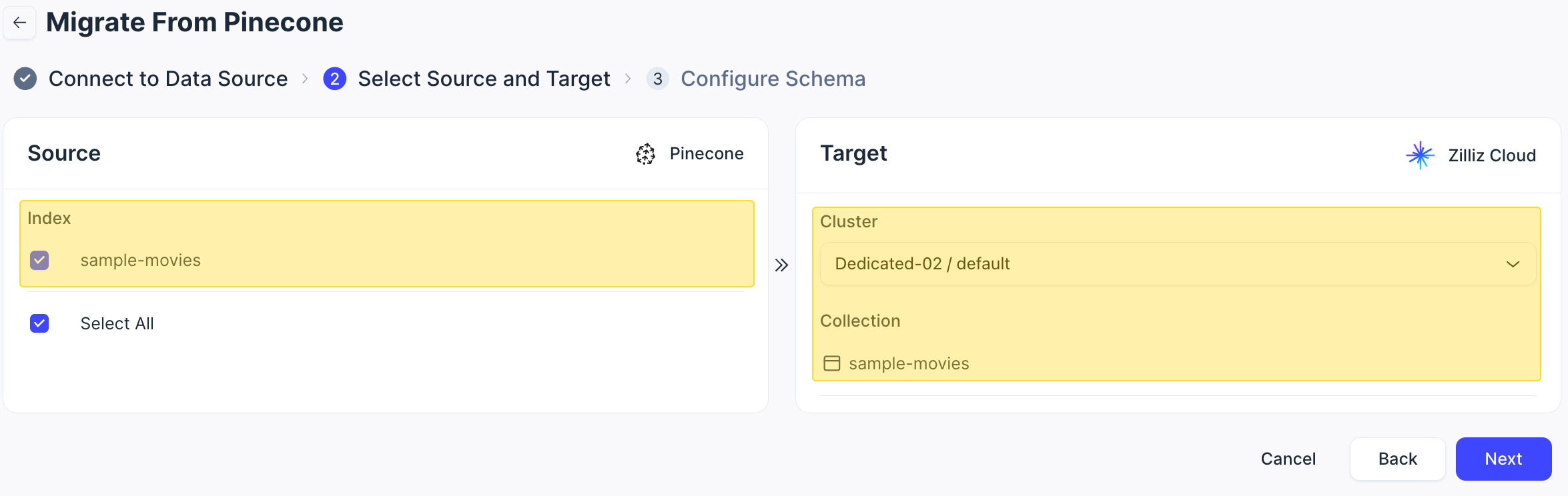Click the Zilliz Cloud target label
This screenshot has width=1568, height=496.
click(1492, 155)
